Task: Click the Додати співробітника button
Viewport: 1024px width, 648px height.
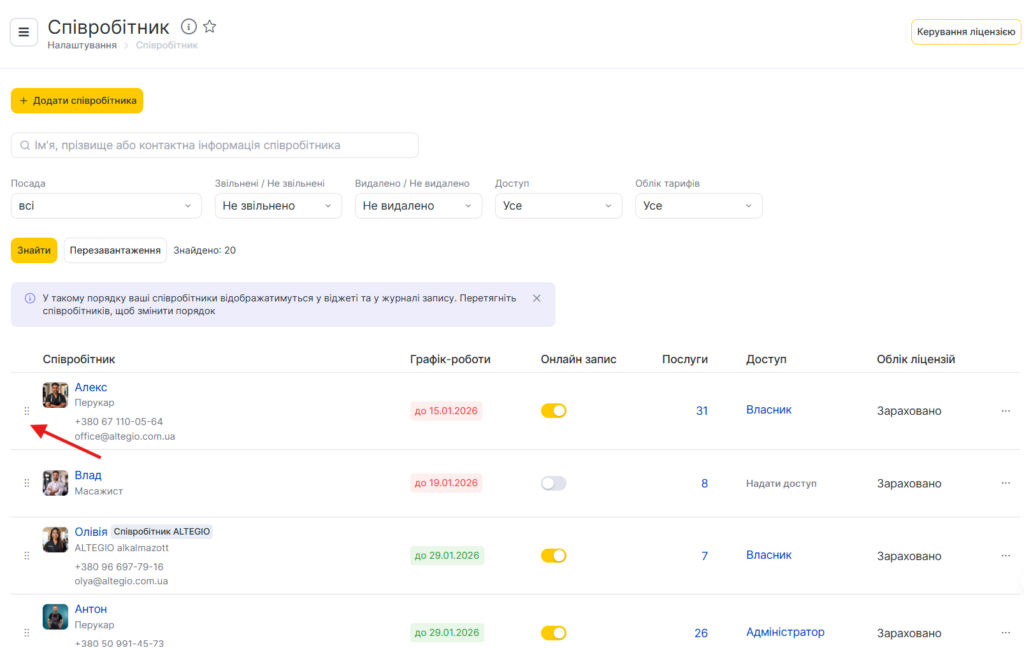Action: [77, 101]
